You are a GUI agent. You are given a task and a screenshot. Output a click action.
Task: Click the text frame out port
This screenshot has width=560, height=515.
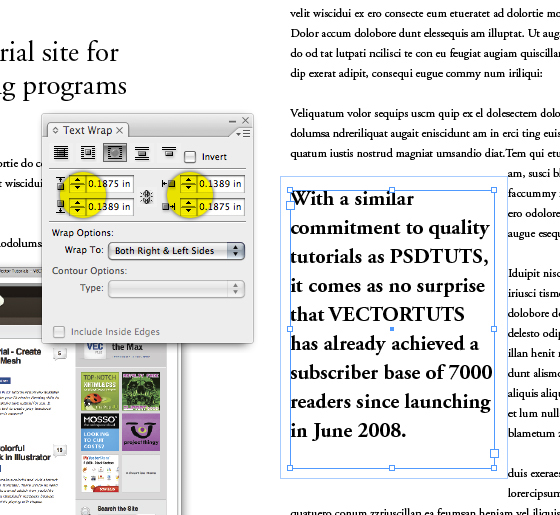pos(494,453)
